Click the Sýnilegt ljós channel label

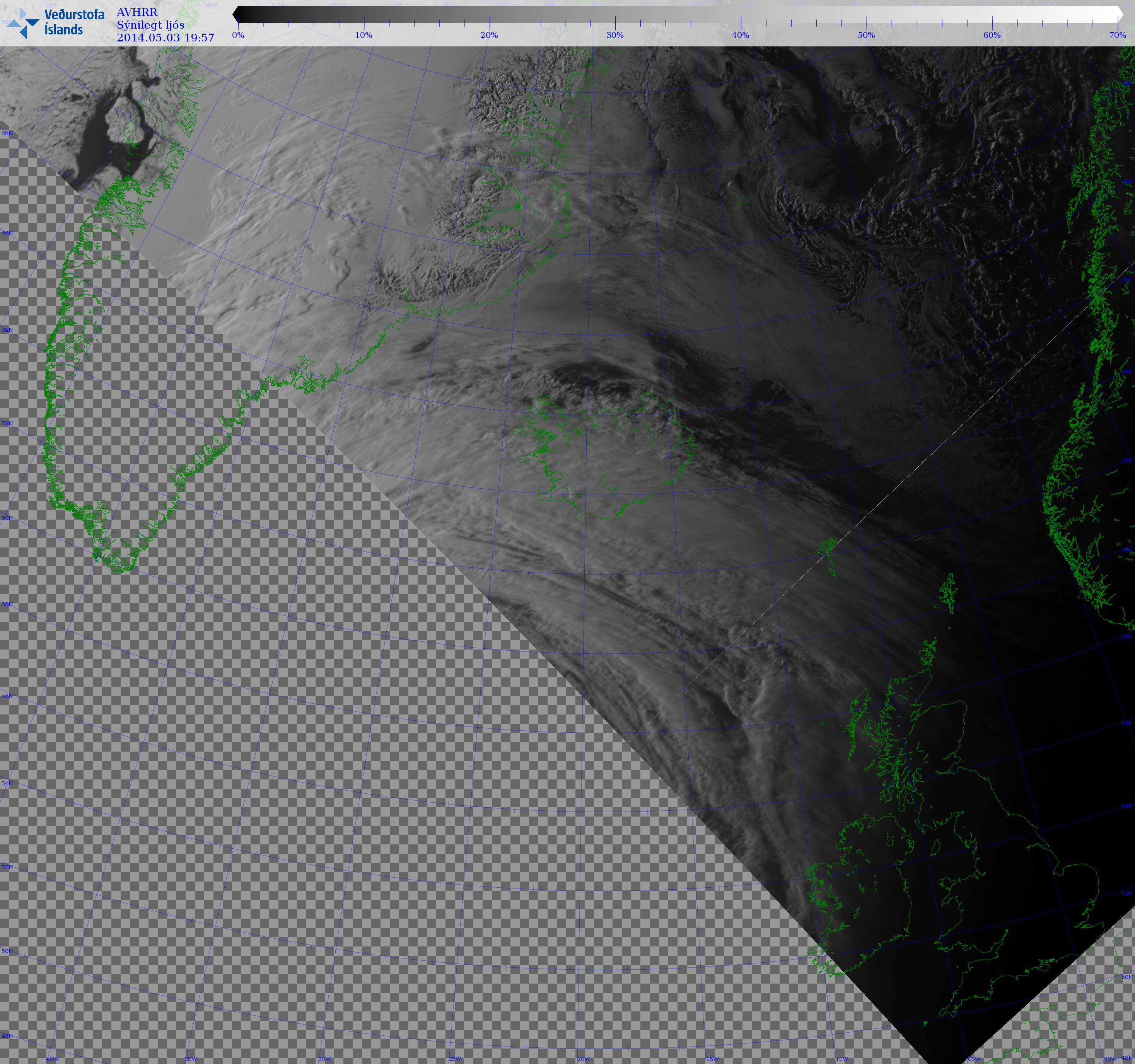point(151,24)
